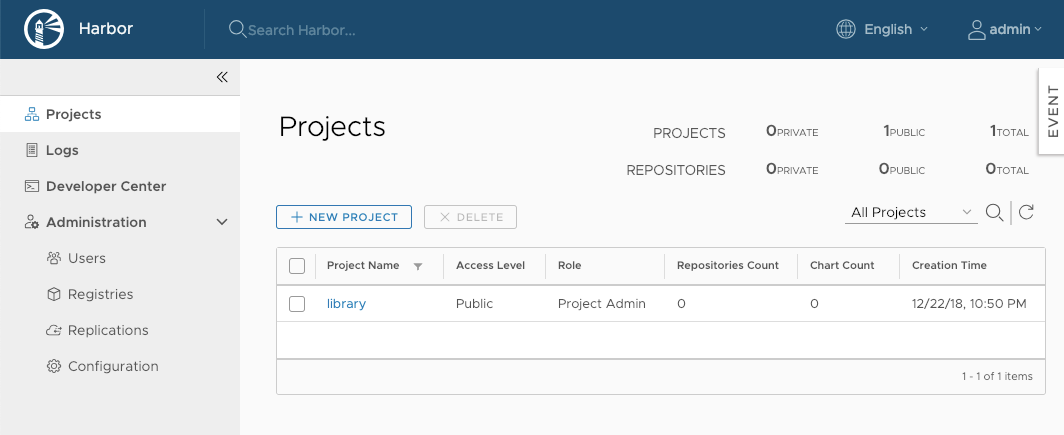This screenshot has width=1064, height=435.
Task: Click the search magnifier in header
Action: tap(237, 29)
